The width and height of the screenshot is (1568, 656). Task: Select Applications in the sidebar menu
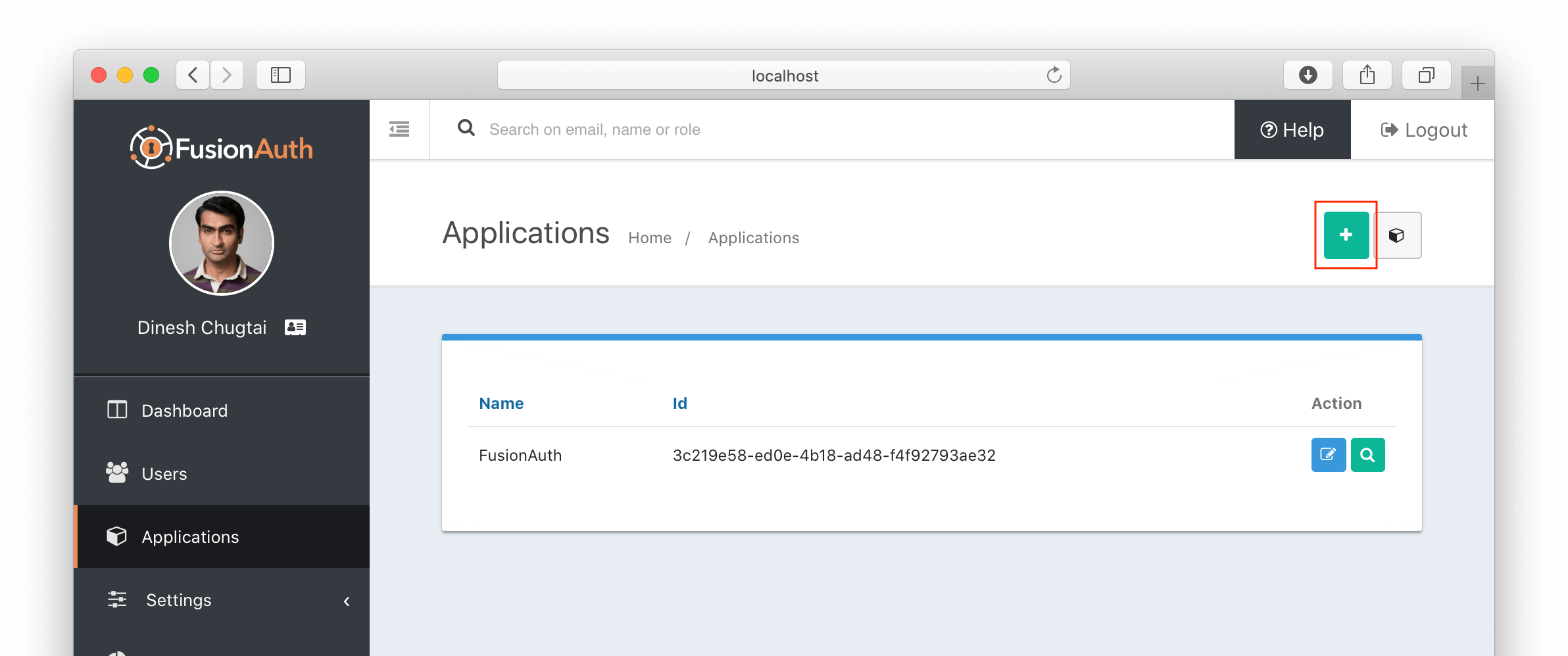pyautogui.click(x=190, y=536)
